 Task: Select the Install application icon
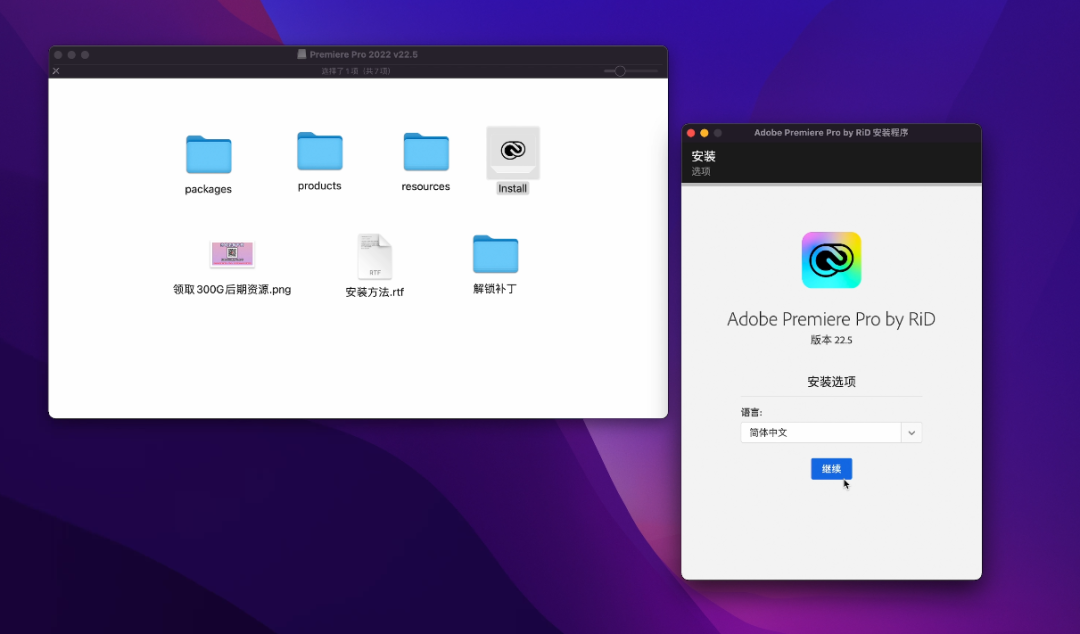[x=513, y=152]
